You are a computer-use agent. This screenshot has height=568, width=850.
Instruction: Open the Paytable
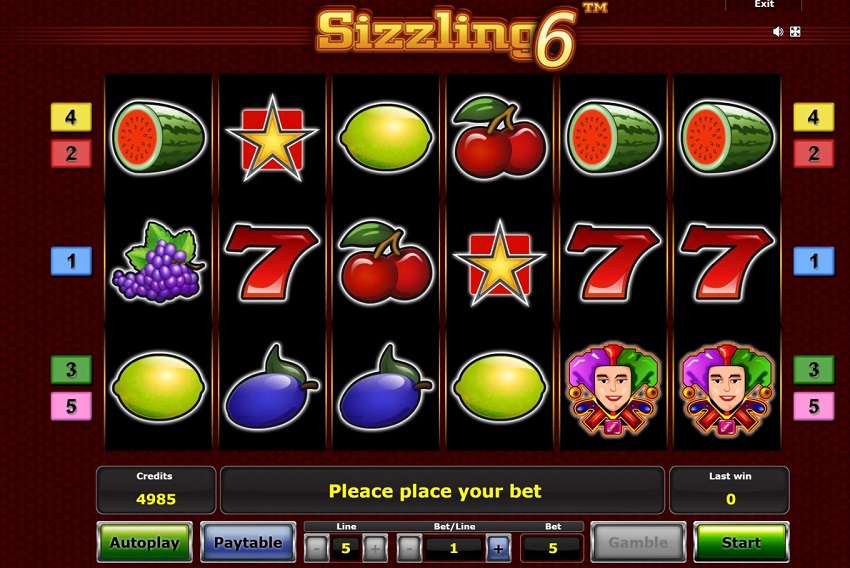coord(248,542)
